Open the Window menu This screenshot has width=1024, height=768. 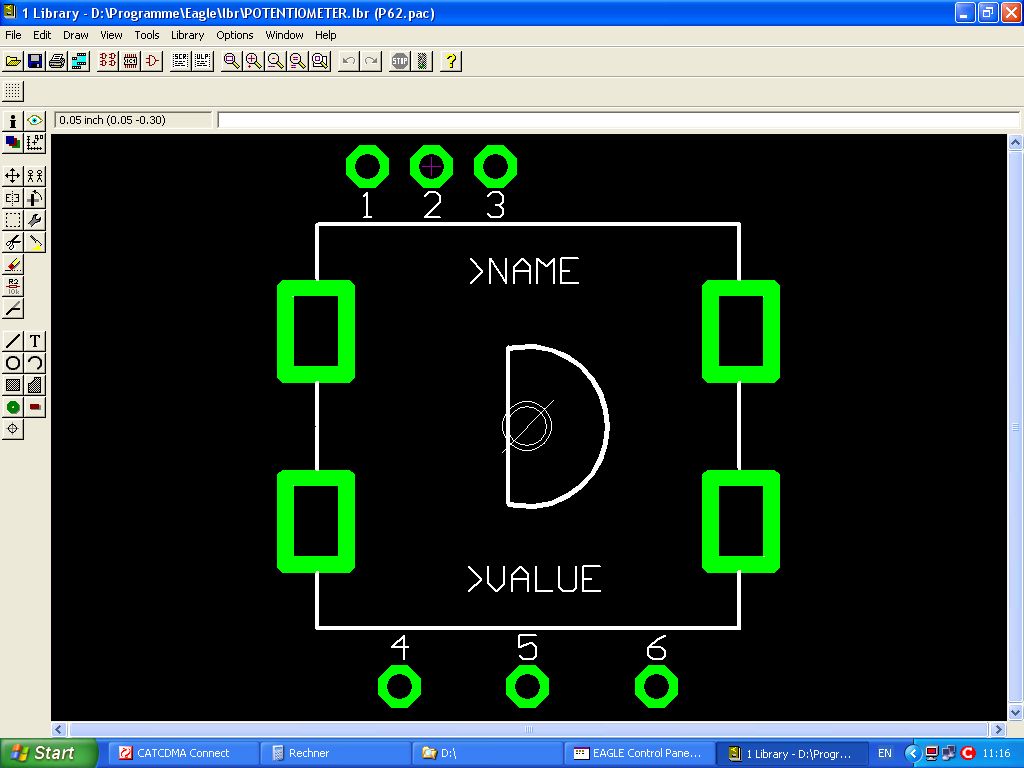[x=284, y=35]
